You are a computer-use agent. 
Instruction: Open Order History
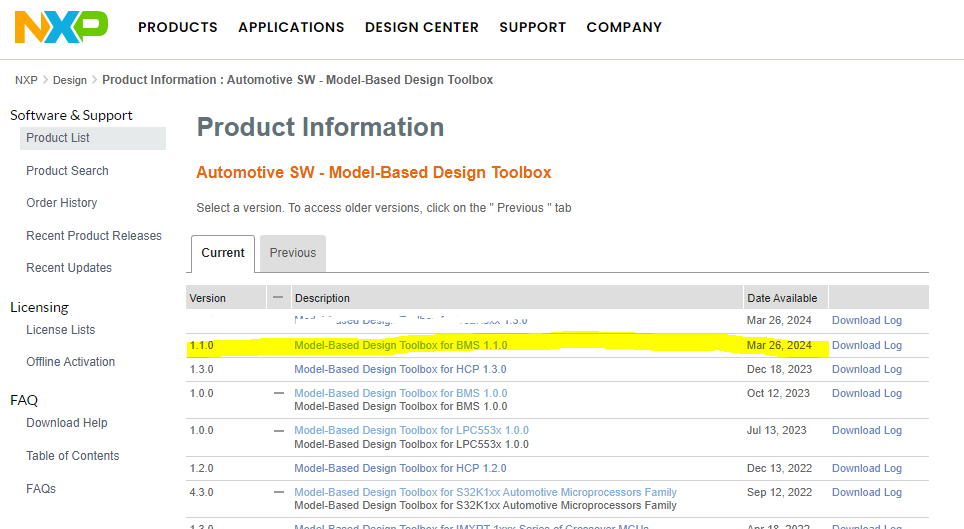point(61,203)
